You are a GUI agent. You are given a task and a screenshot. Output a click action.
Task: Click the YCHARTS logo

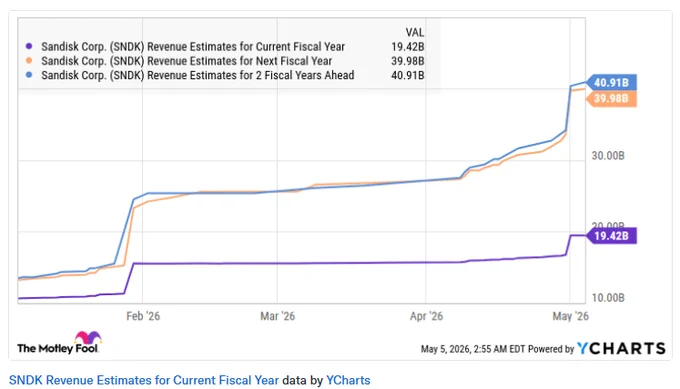tap(621, 348)
